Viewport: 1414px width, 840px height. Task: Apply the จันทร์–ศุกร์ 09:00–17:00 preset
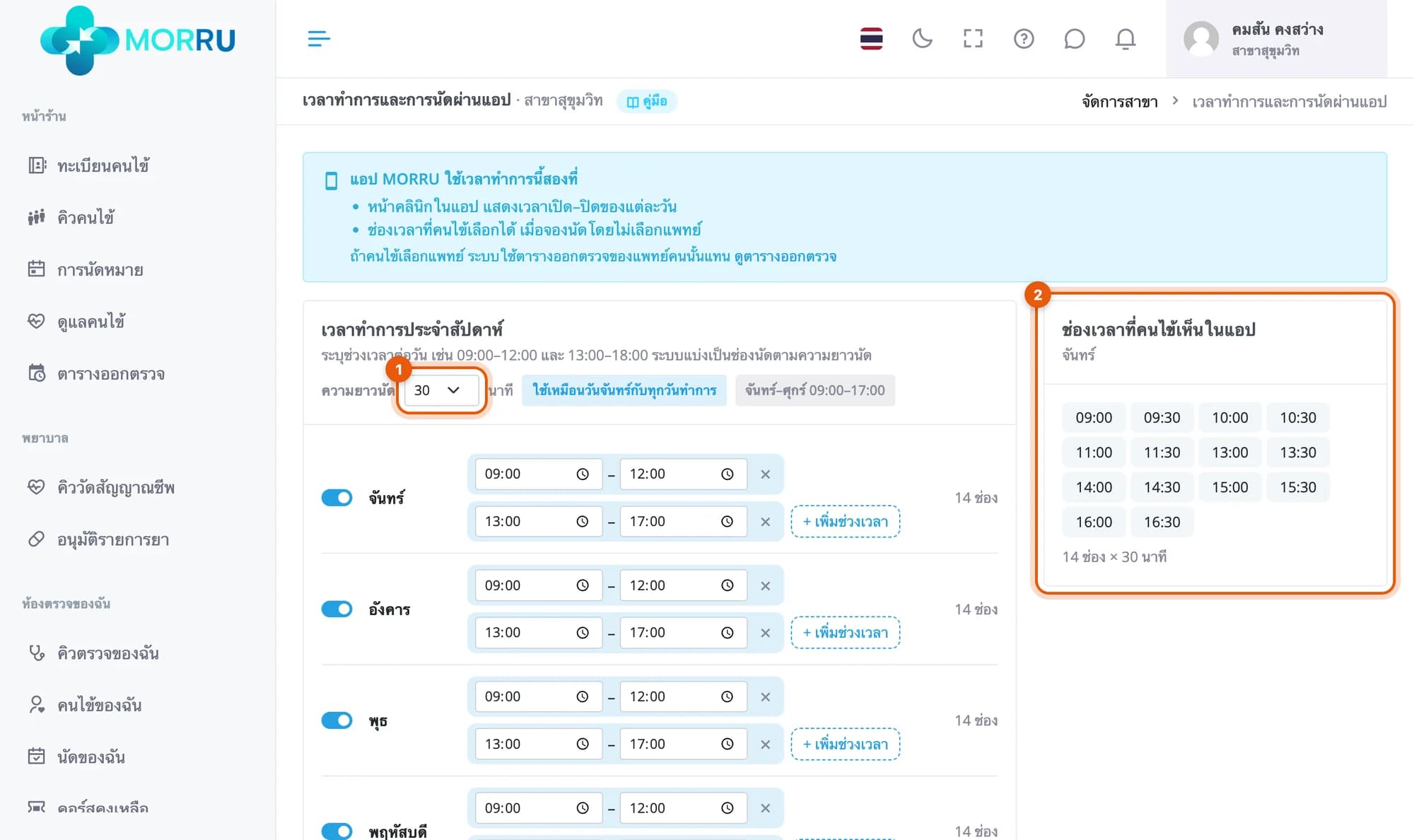(815, 390)
